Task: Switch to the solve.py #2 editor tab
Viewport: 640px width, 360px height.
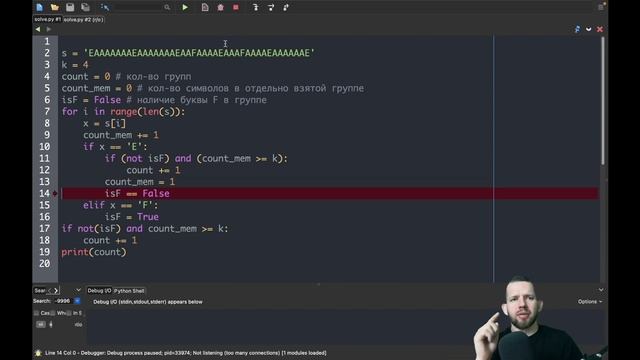Action: pyautogui.click(x=83, y=19)
